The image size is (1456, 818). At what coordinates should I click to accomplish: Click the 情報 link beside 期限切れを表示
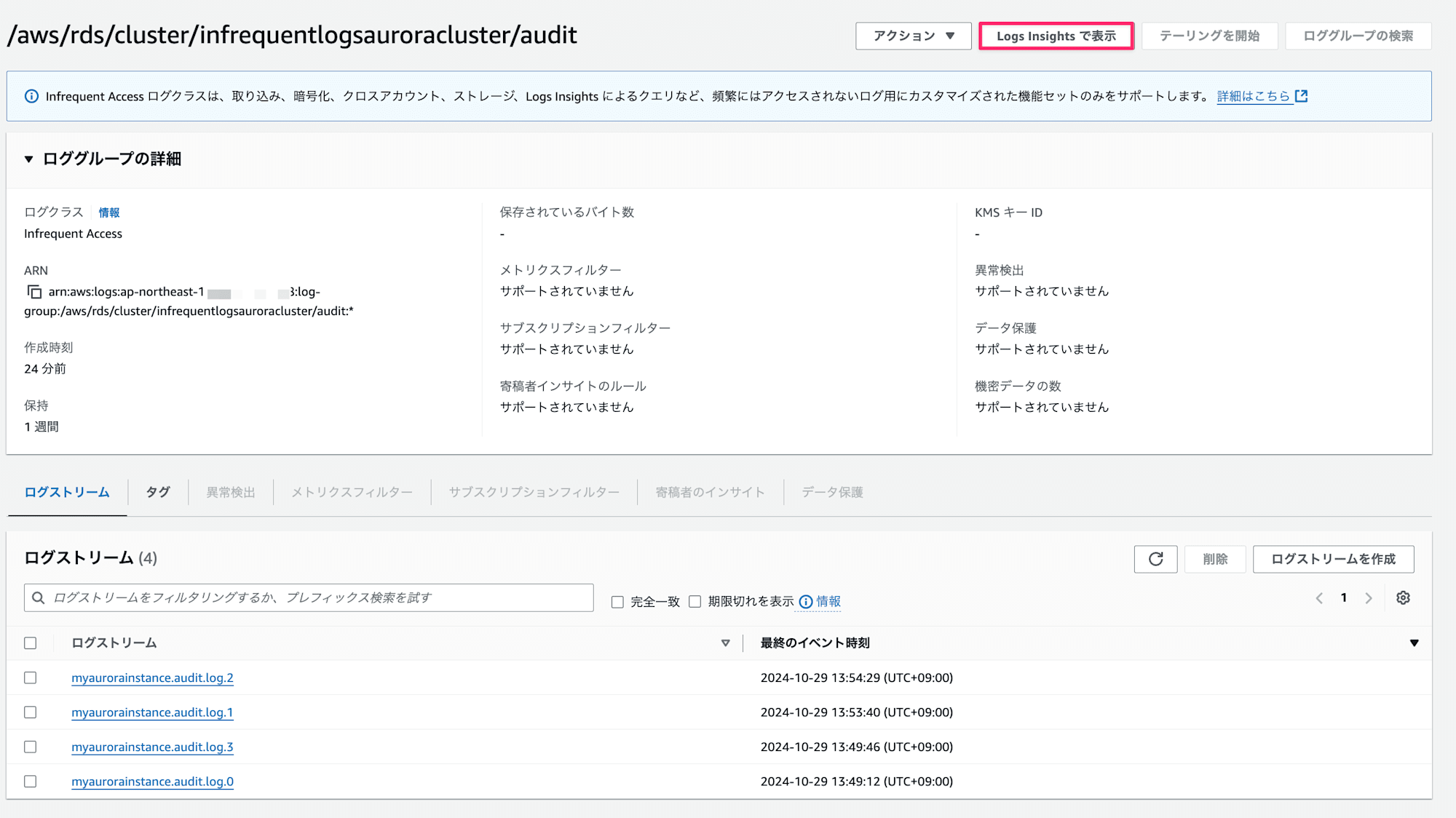tap(828, 601)
